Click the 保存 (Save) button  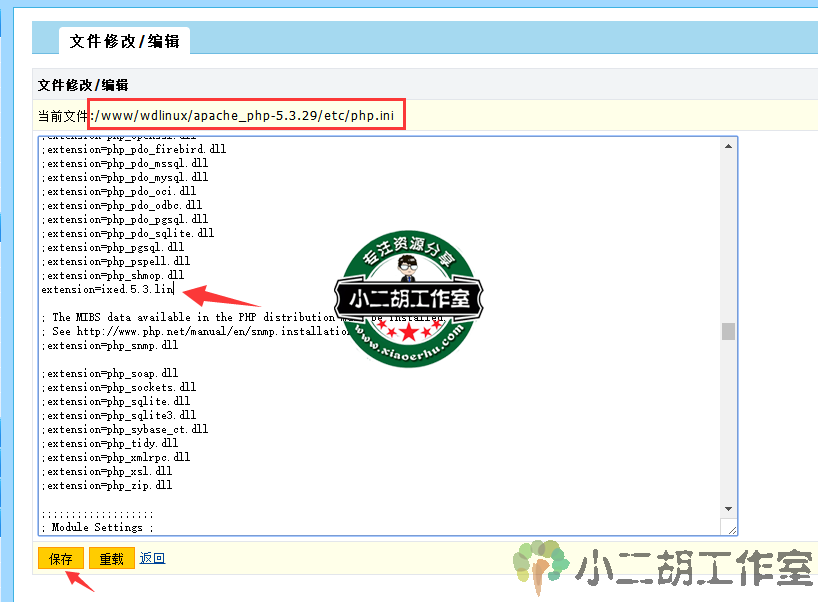pyautogui.click(x=61, y=558)
